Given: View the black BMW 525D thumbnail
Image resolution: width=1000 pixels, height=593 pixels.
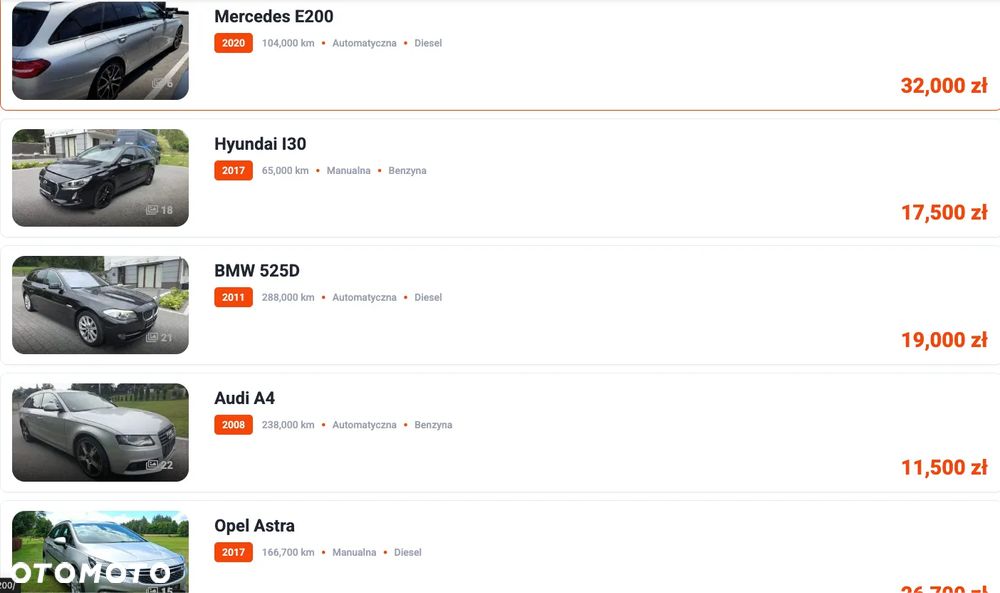Looking at the screenshot, I should [100, 305].
